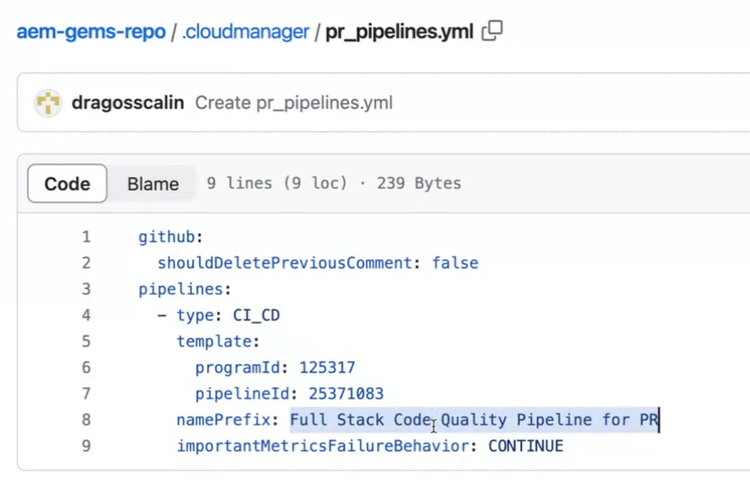Select line number 4 in the gutter
Viewport: 750px width, 495px height.
click(x=86, y=315)
